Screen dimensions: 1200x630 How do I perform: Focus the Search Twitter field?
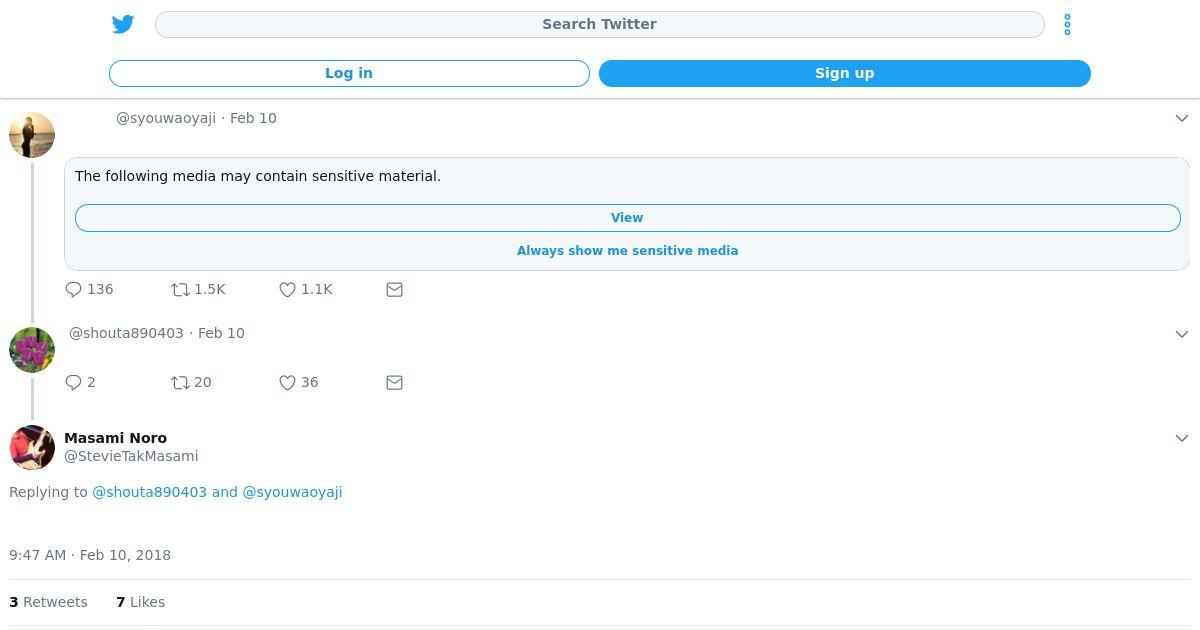(x=599, y=24)
